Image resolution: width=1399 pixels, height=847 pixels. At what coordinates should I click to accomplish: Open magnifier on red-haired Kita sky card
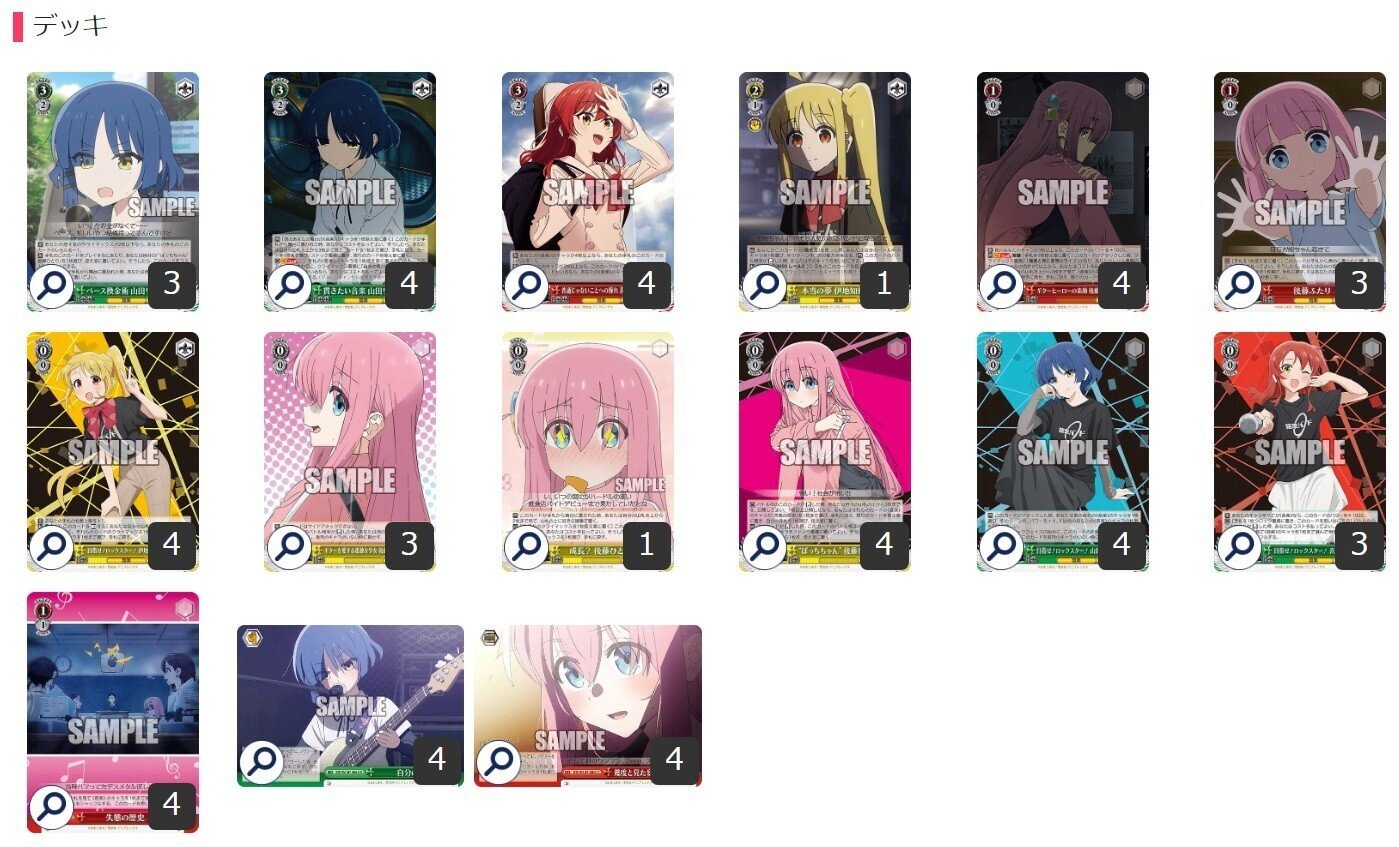point(527,286)
